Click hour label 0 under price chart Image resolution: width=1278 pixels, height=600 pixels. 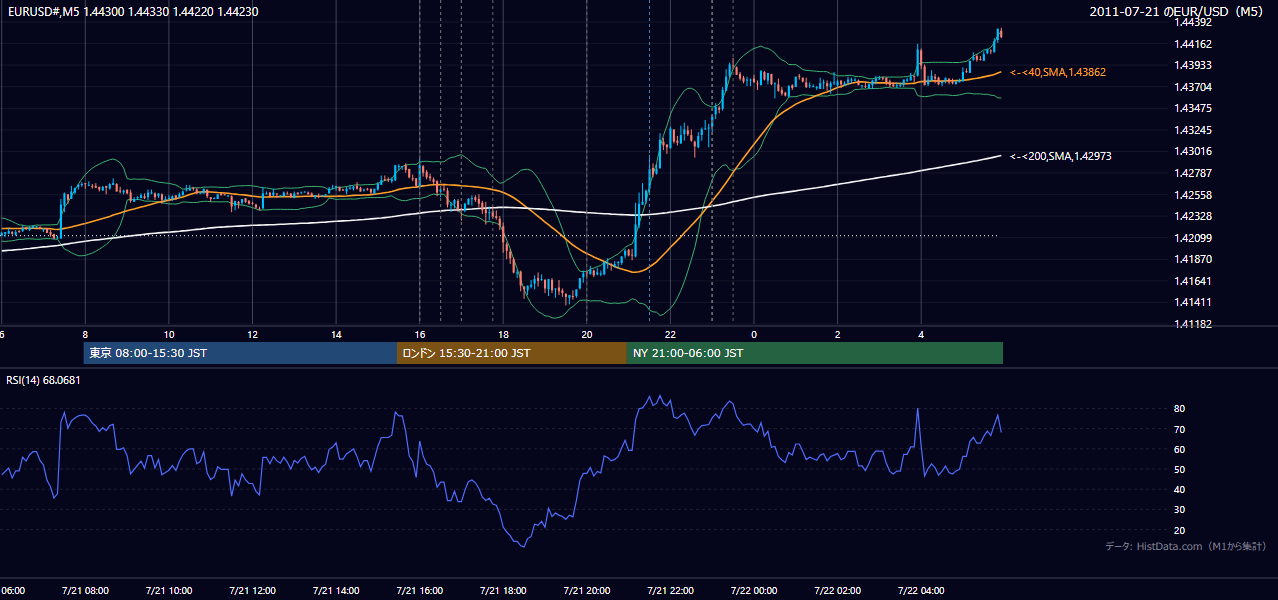tap(754, 334)
